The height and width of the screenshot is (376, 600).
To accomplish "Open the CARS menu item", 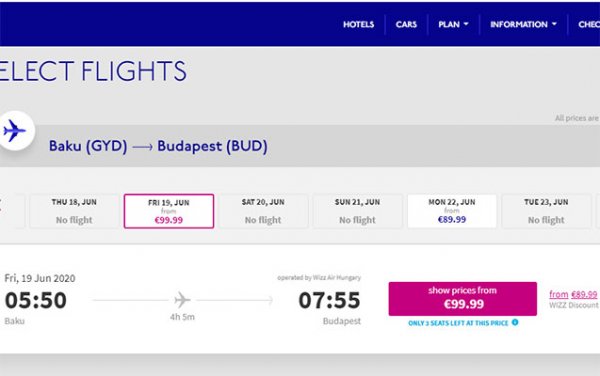I will click(406, 24).
